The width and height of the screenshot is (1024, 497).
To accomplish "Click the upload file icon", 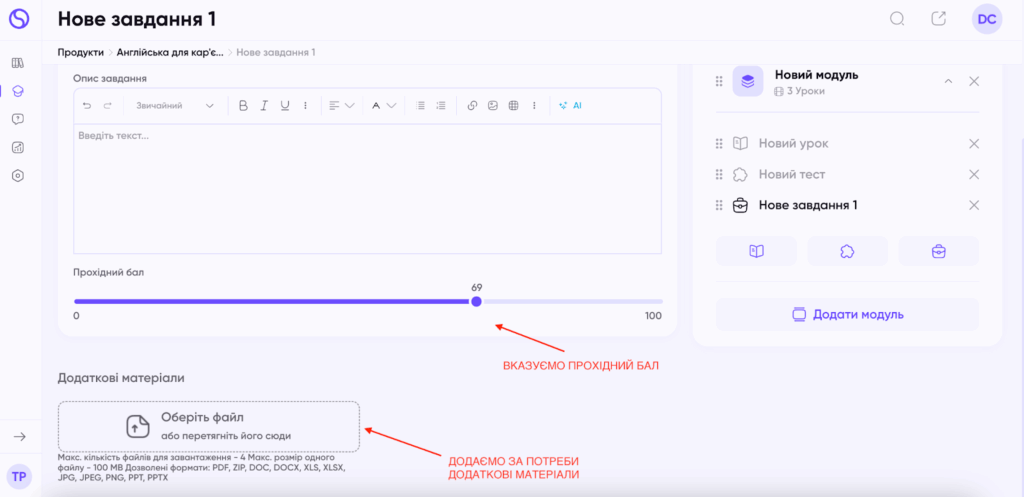I will tap(138, 426).
